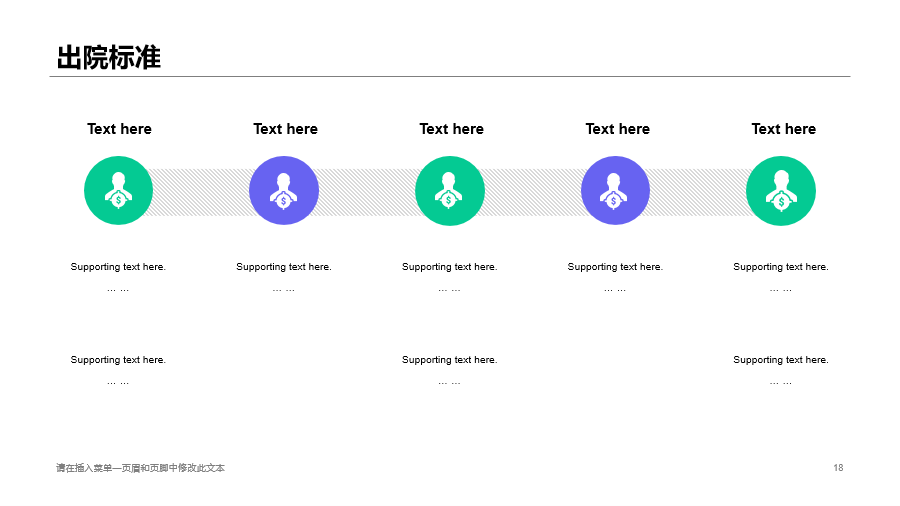Select the first green person-money icon circle

click(118, 190)
